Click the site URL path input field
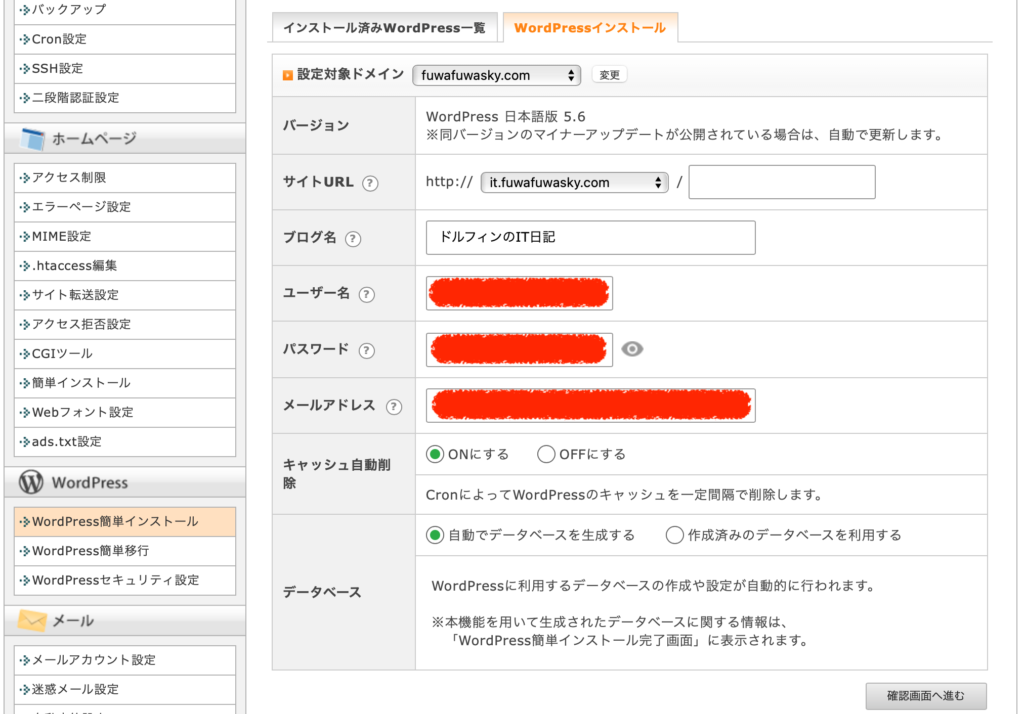This screenshot has width=1024, height=714. tap(782, 182)
